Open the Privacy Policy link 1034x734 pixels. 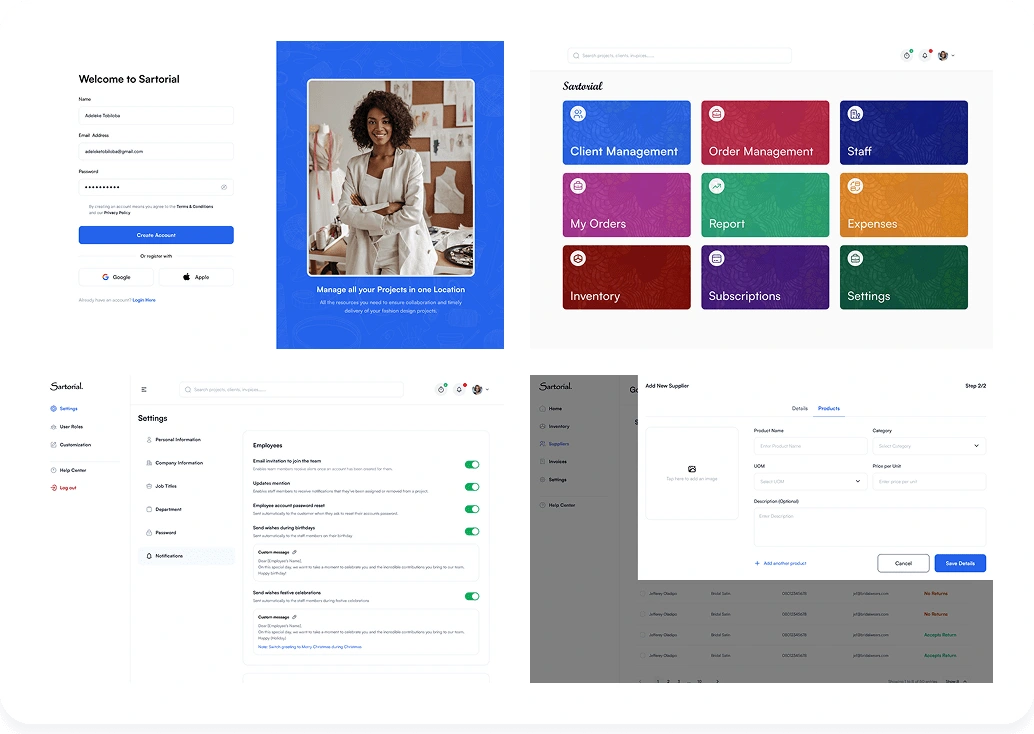point(117,213)
